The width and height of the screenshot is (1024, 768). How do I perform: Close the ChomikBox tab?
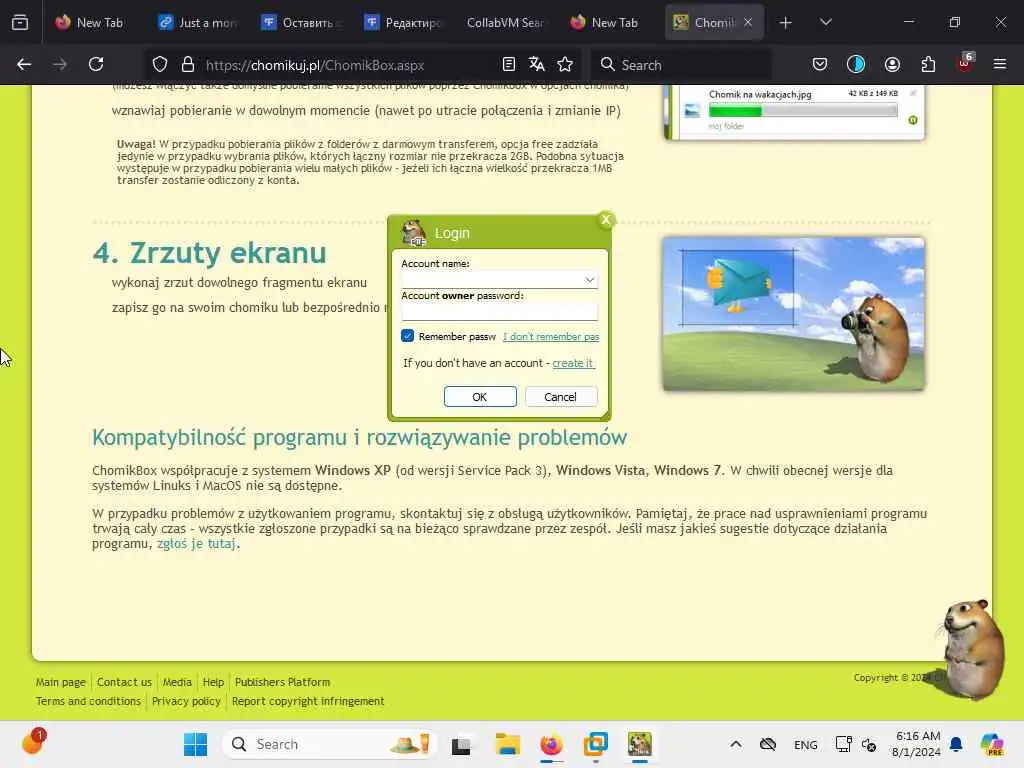(748, 22)
